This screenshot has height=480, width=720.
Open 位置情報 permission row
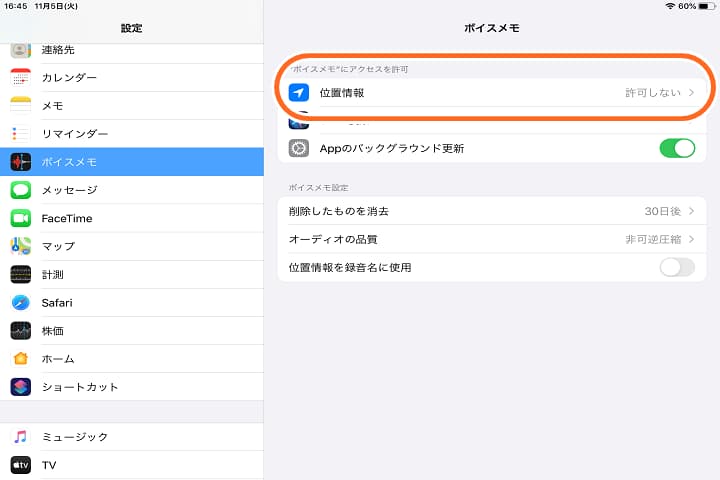coord(492,93)
